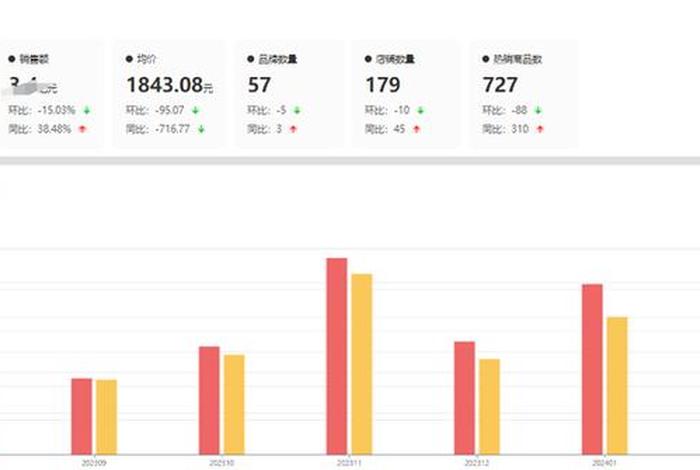This screenshot has height=470, width=700.
Task: Click the red up arrow beside 同比 3
Action: [293, 129]
